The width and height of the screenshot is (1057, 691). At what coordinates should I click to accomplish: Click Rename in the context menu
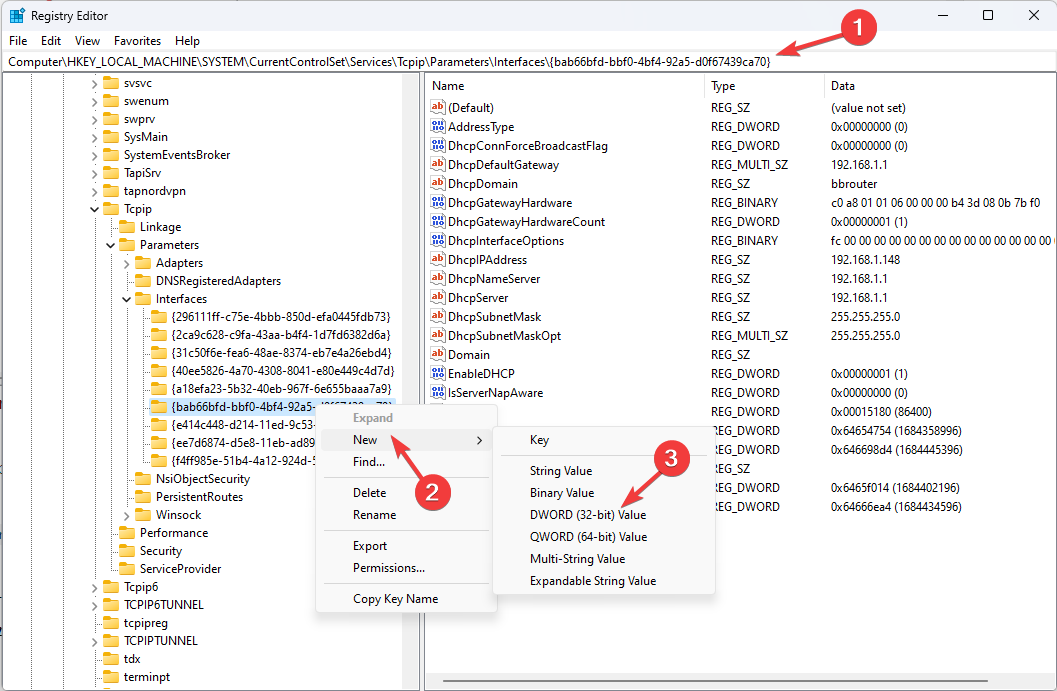click(x=406, y=514)
